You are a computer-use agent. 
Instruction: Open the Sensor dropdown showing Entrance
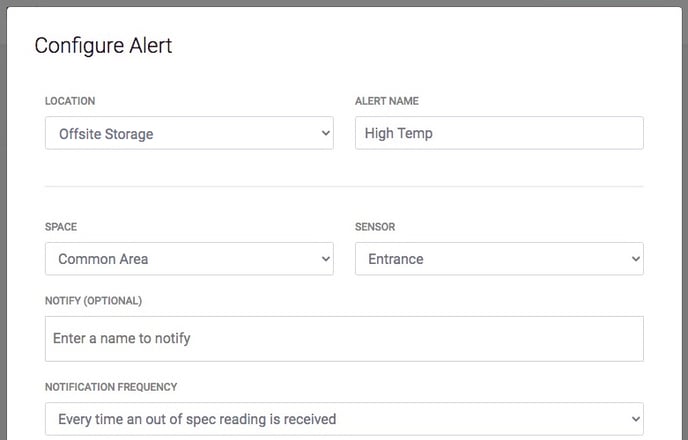499,259
